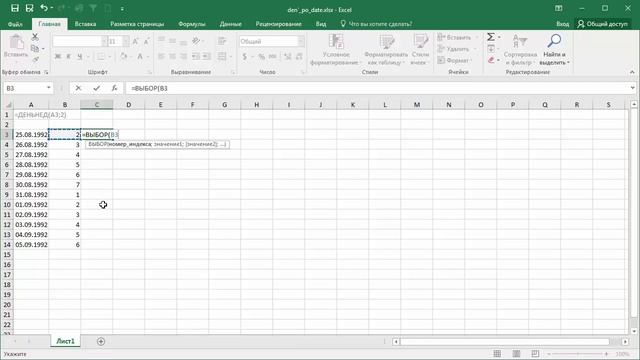Click the Вход sign-in link
The height and width of the screenshot is (360, 640).
pyautogui.click(x=562, y=24)
